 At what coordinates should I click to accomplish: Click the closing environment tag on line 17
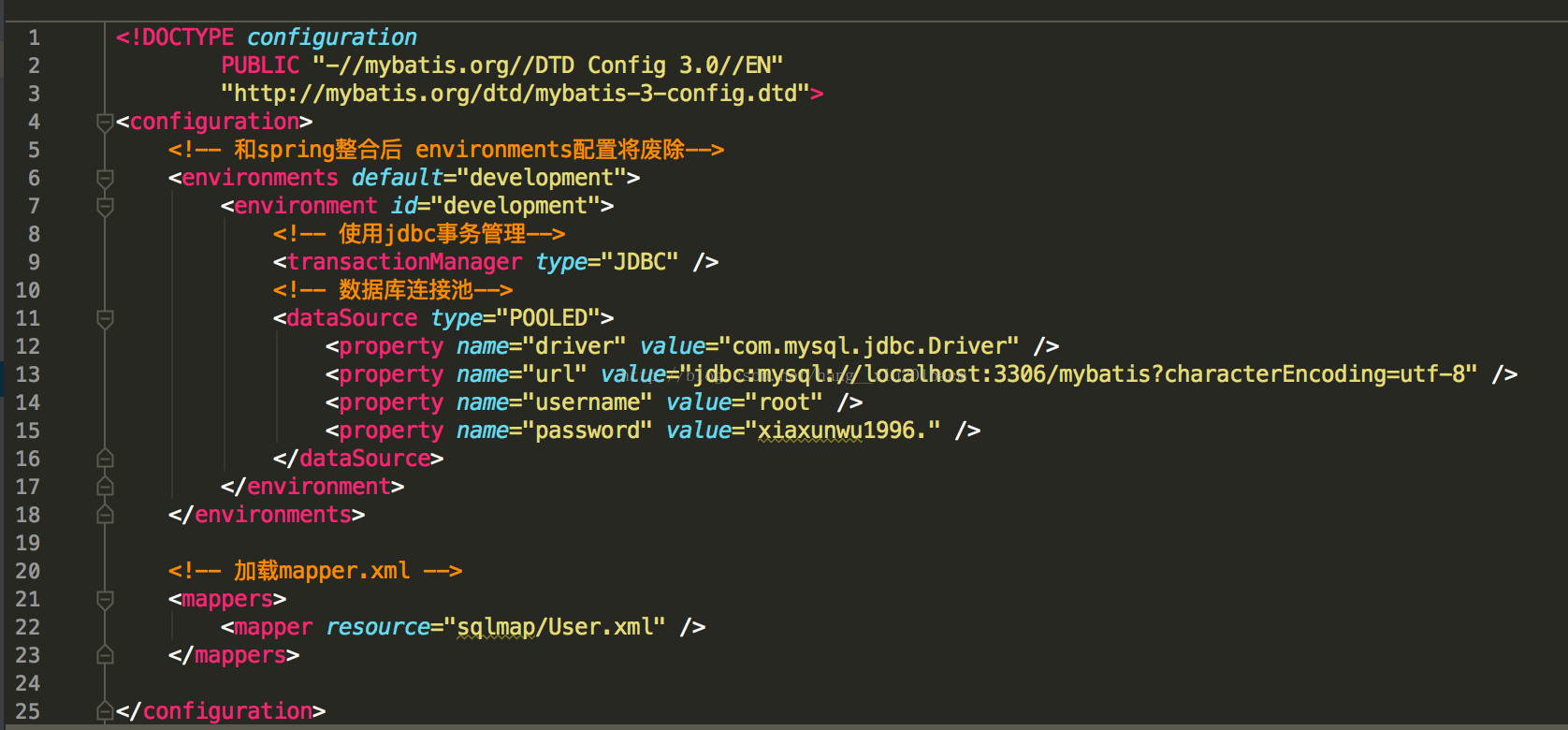[x=312, y=487]
